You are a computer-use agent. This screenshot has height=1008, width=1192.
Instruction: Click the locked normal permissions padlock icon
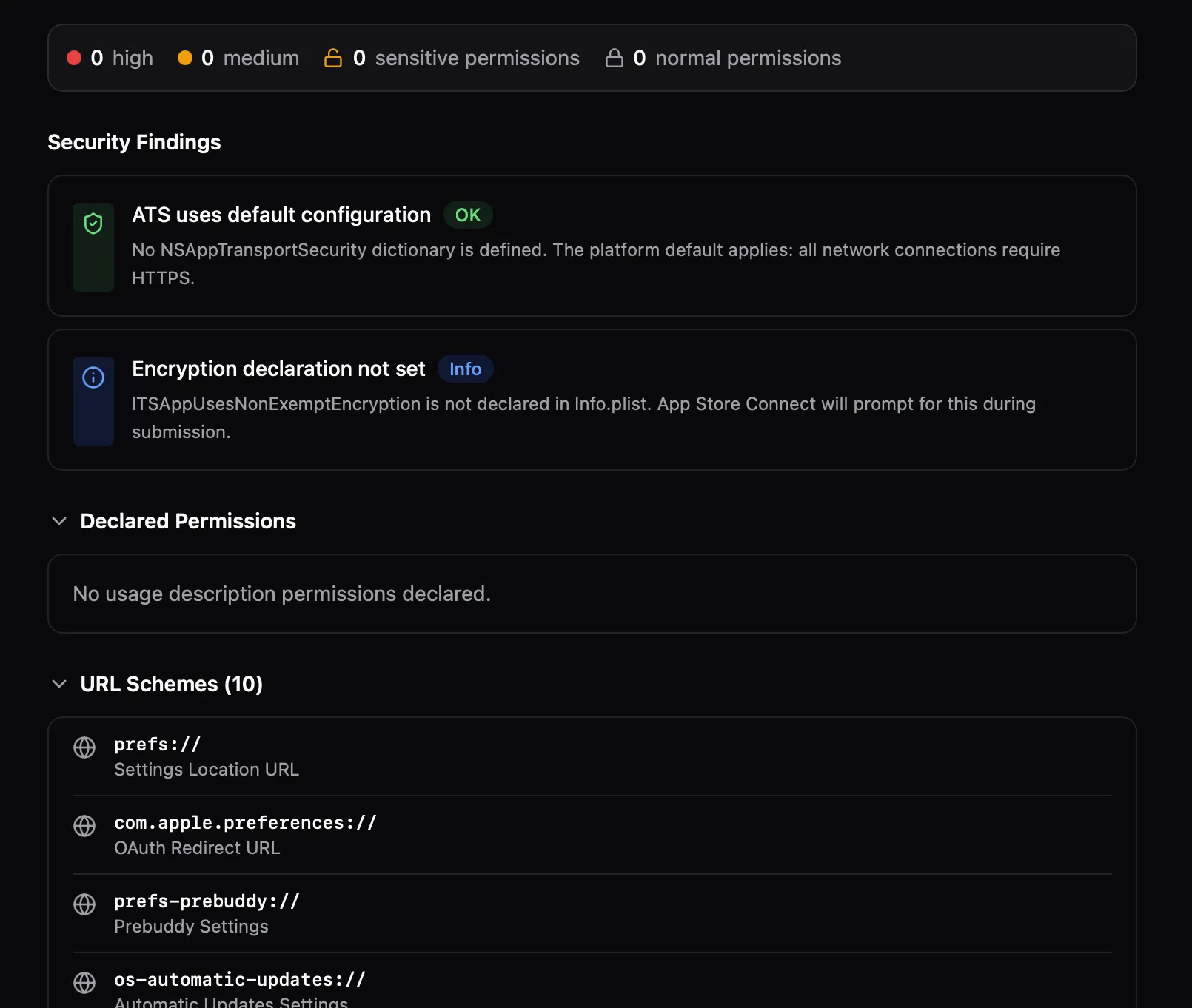click(x=614, y=58)
